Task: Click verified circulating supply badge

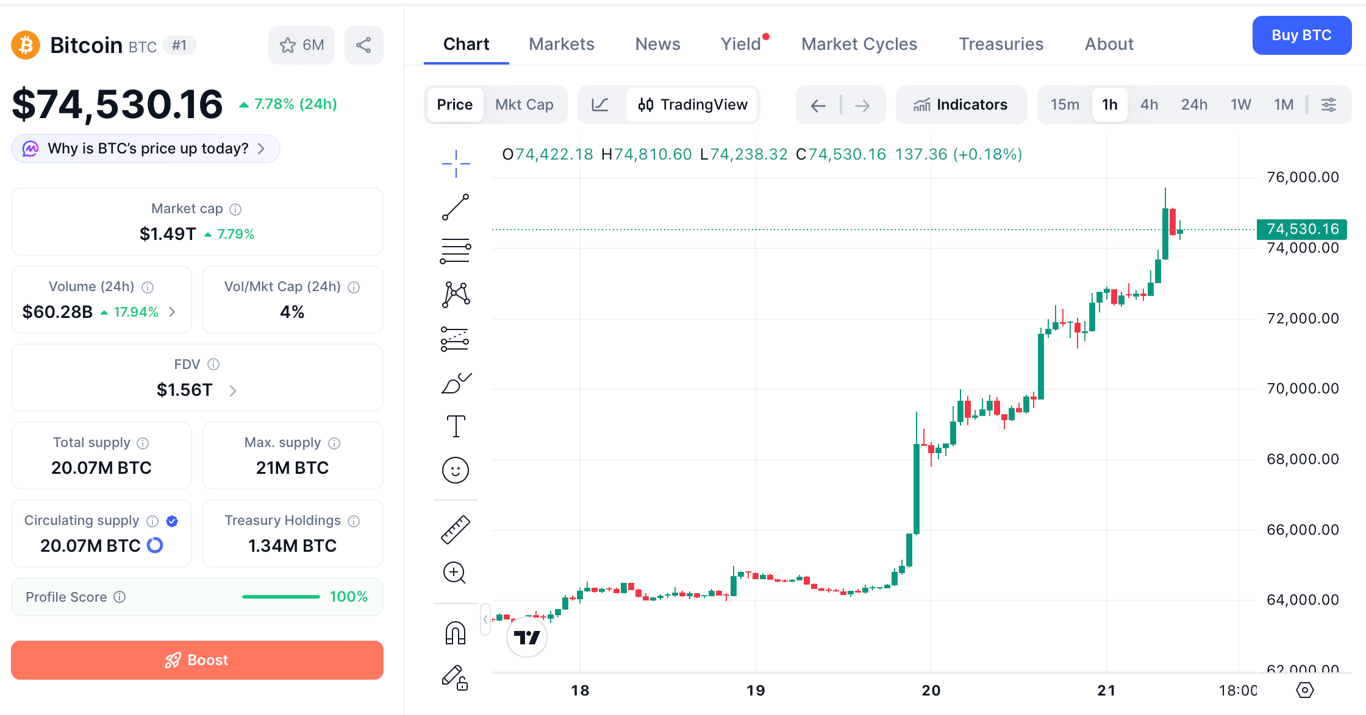Action: (172, 521)
